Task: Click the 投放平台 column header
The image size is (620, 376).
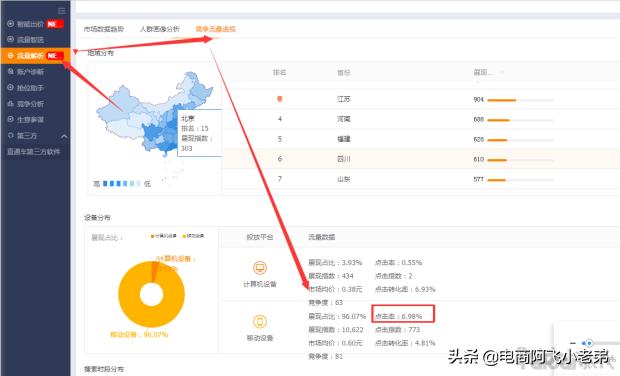Action: click(260, 237)
